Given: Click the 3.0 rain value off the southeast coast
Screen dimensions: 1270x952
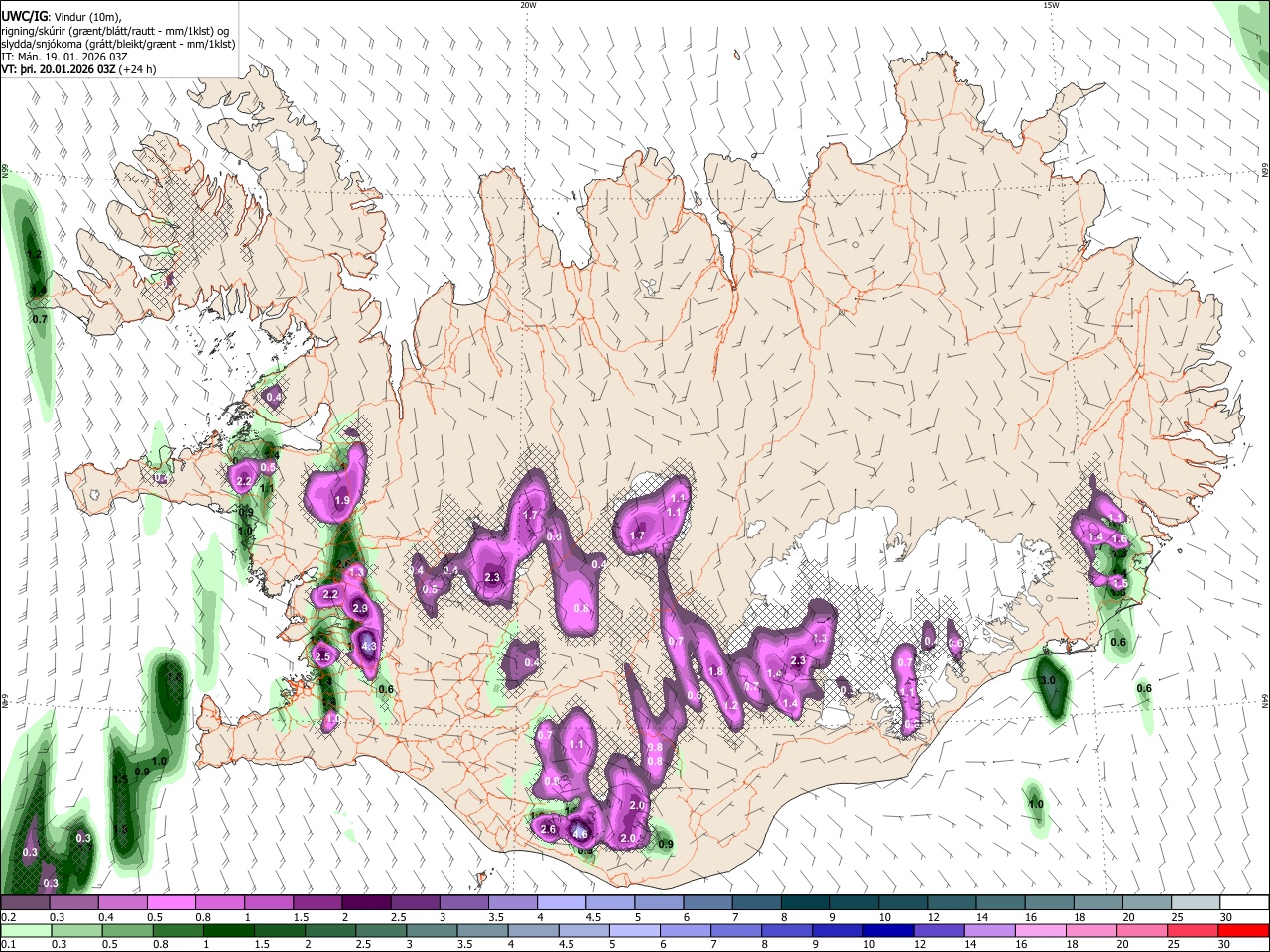Looking at the screenshot, I should 1048,681.
